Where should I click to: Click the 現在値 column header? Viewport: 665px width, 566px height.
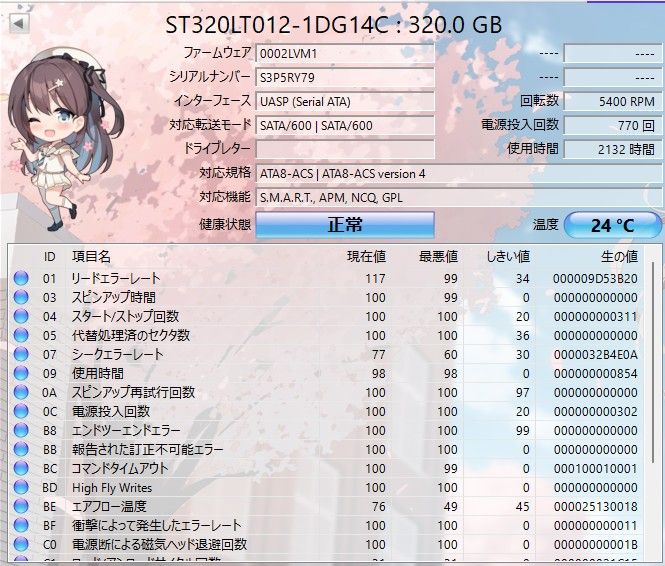coord(366,257)
